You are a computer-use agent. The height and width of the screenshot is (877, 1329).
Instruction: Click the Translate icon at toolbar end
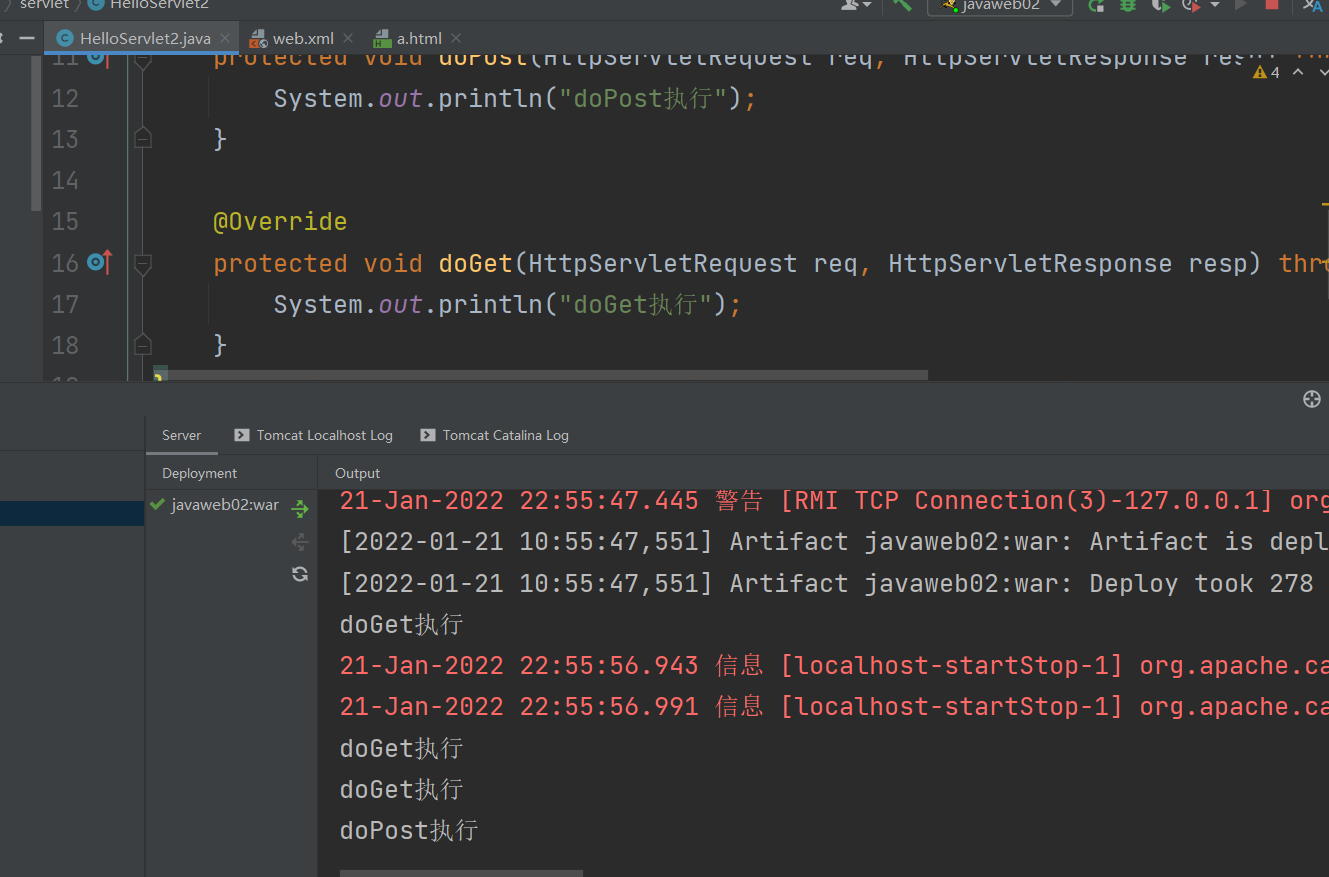[x=1313, y=5]
